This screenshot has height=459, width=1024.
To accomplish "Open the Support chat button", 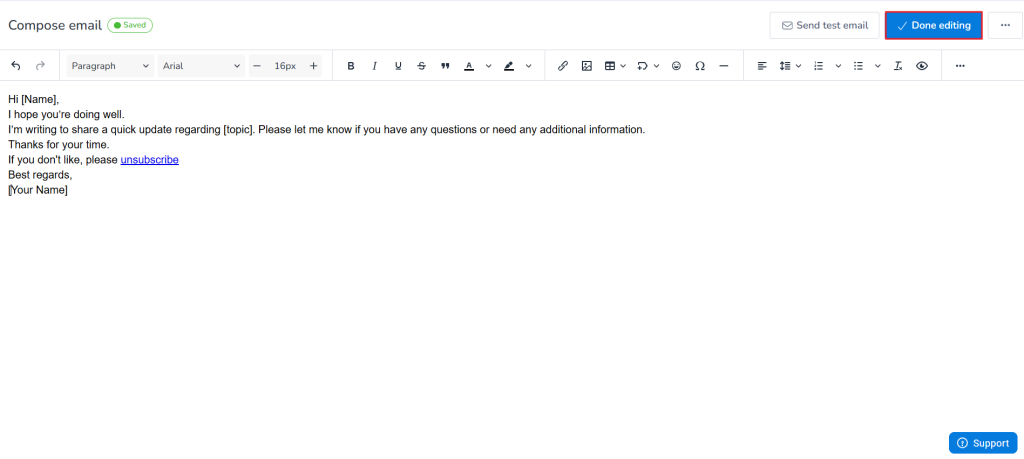I will tap(983, 443).
